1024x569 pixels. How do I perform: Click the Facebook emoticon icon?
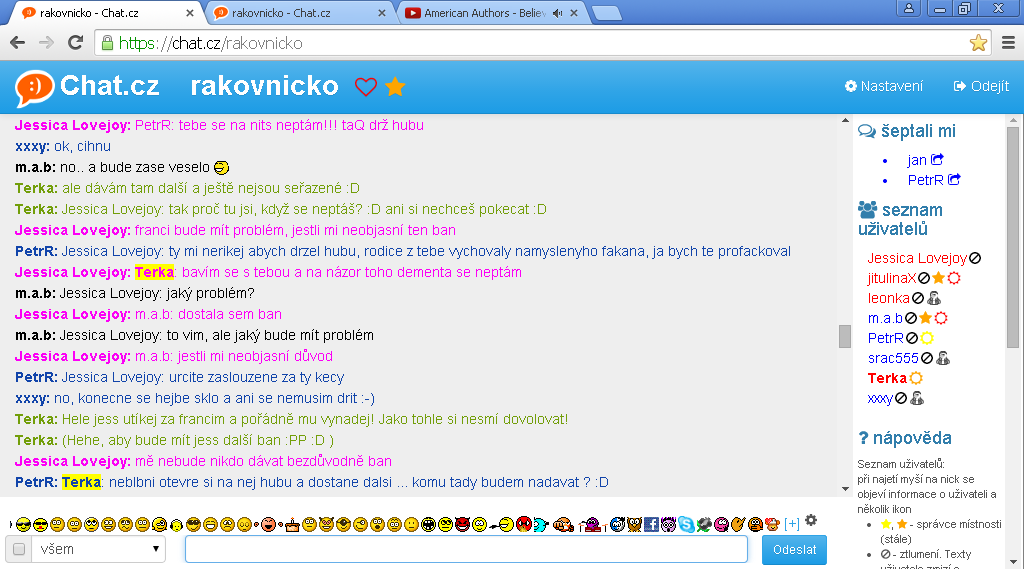coord(651,524)
